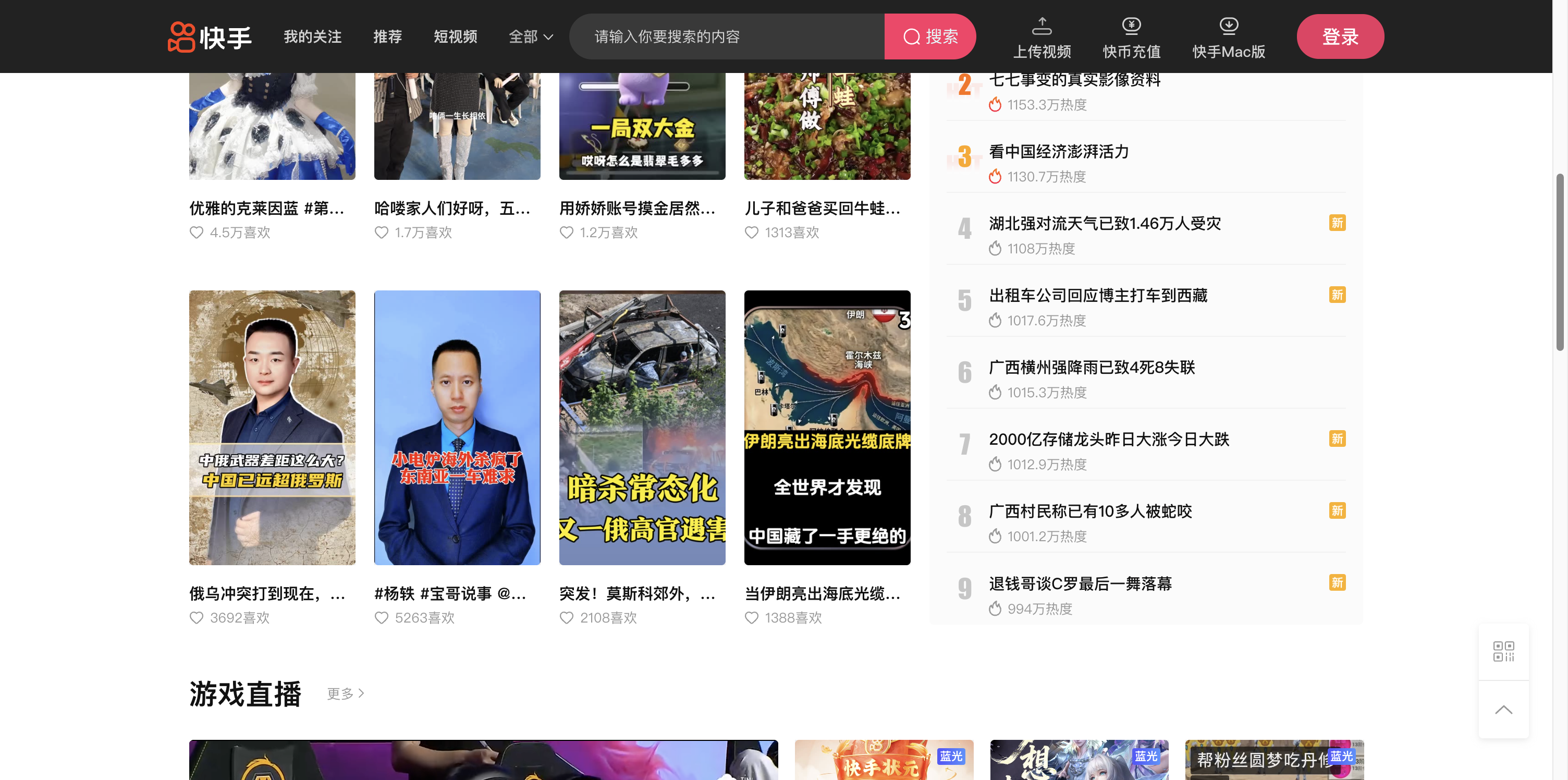This screenshot has width=1568, height=780.
Task: Click flame icon beside 1130.7万热度
Action: [x=995, y=177]
